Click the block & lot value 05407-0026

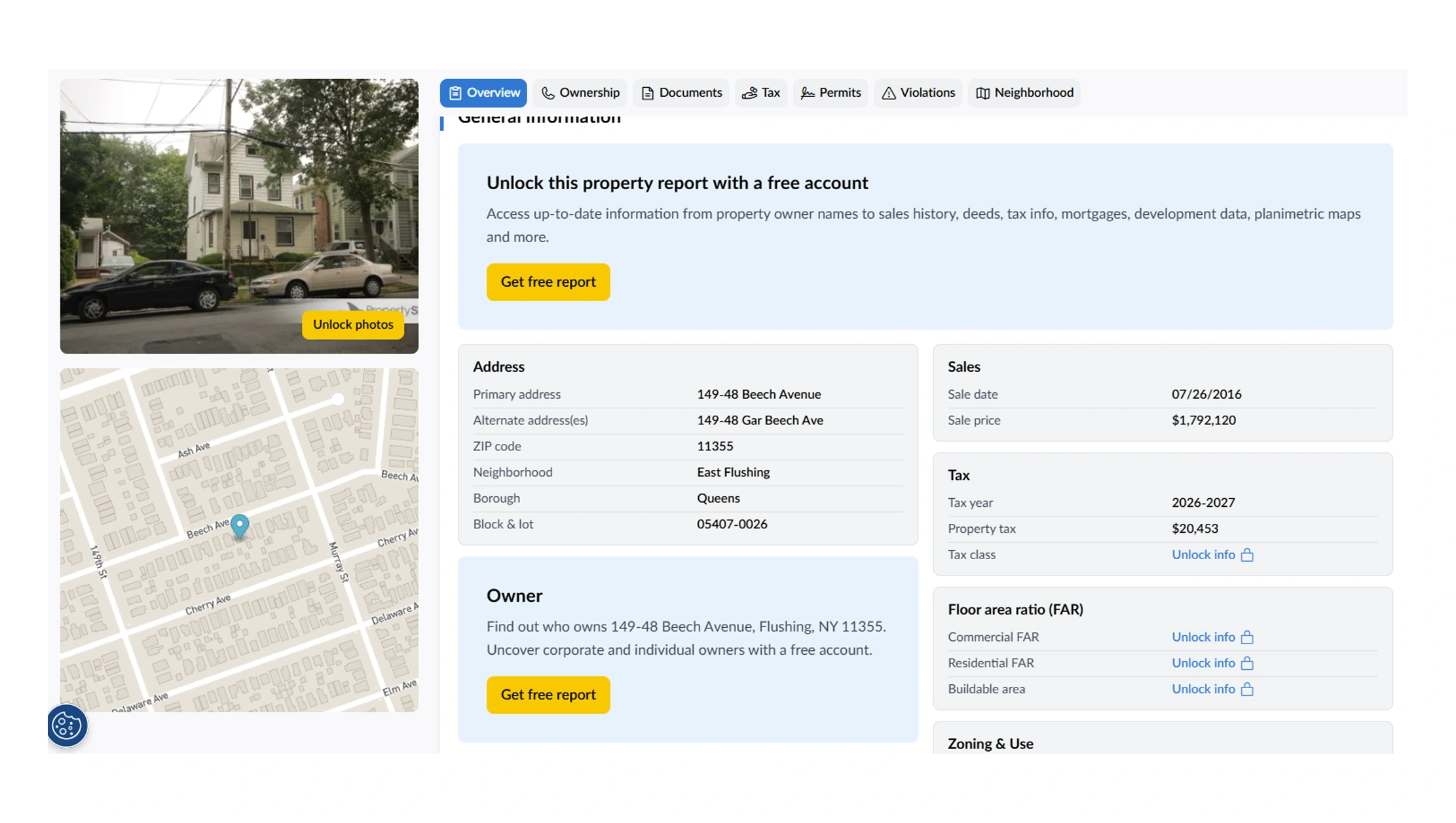point(732,524)
